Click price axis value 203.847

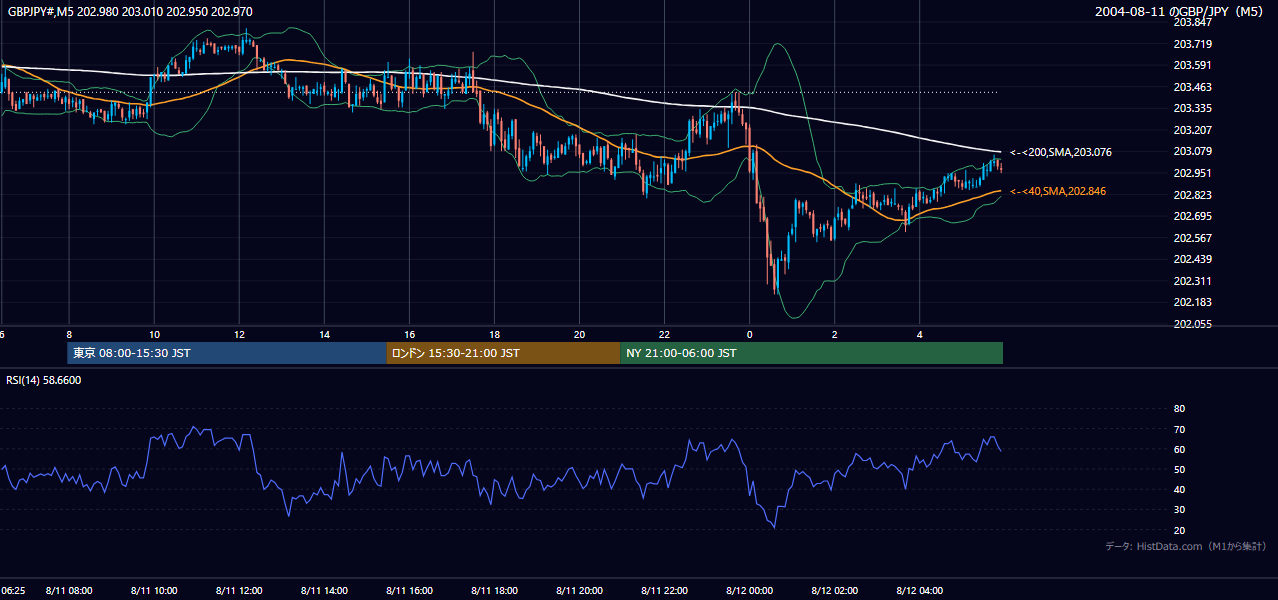coord(1192,22)
